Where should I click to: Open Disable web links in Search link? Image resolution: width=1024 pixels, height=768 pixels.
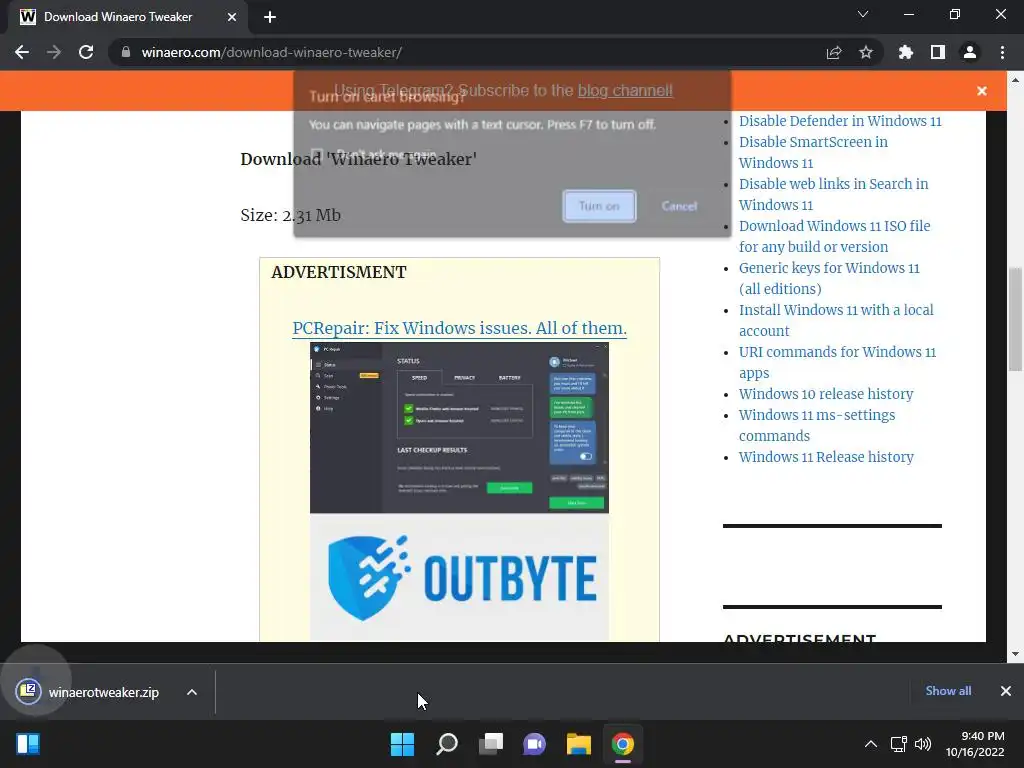coord(833,194)
